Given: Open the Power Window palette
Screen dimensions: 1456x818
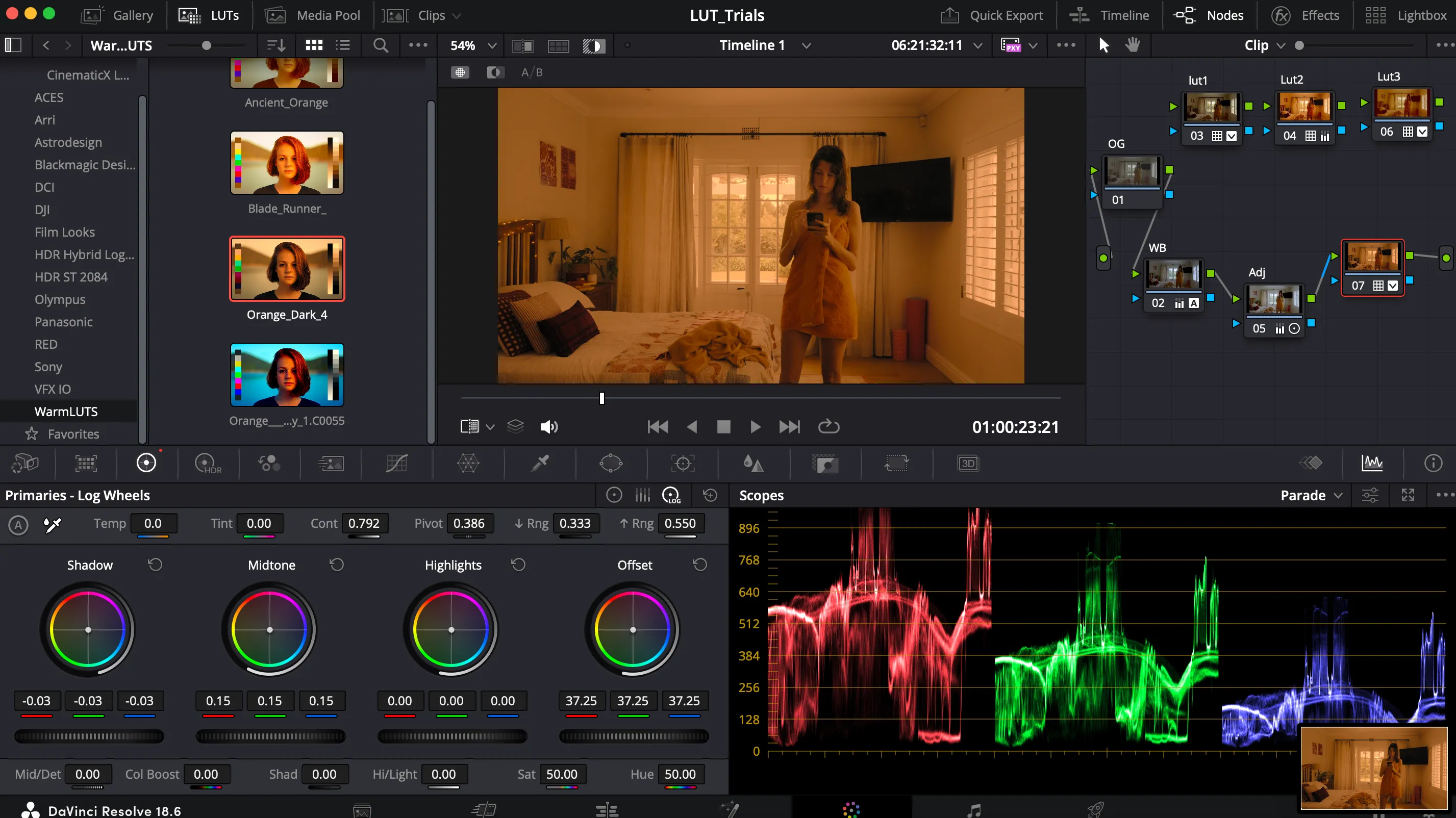Looking at the screenshot, I should tap(611, 464).
